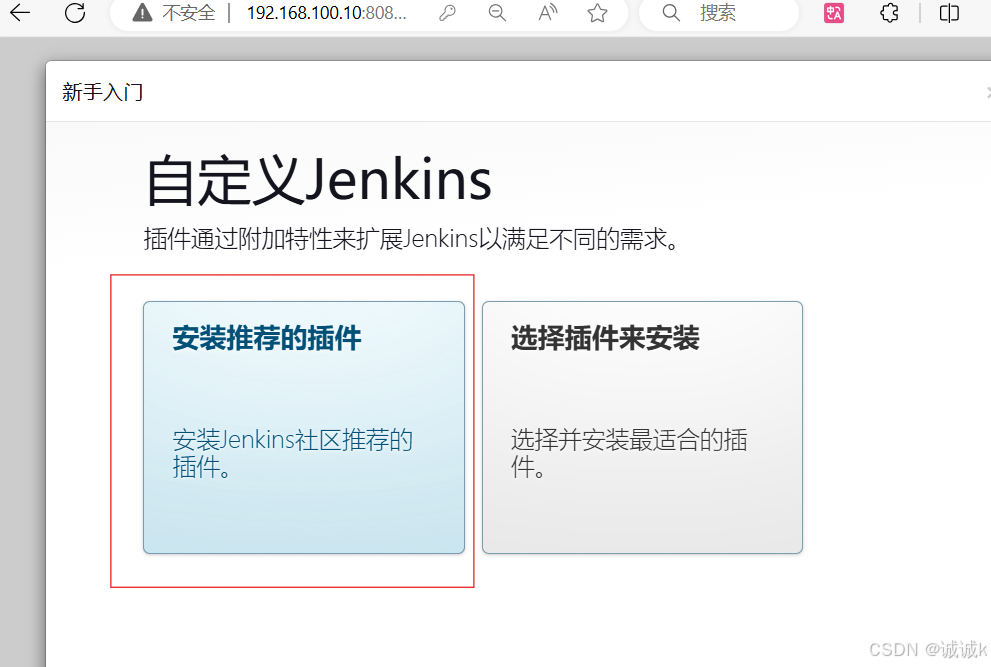Add page to favorites with star icon
The width and height of the screenshot is (991, 667).
coord(597,13)
